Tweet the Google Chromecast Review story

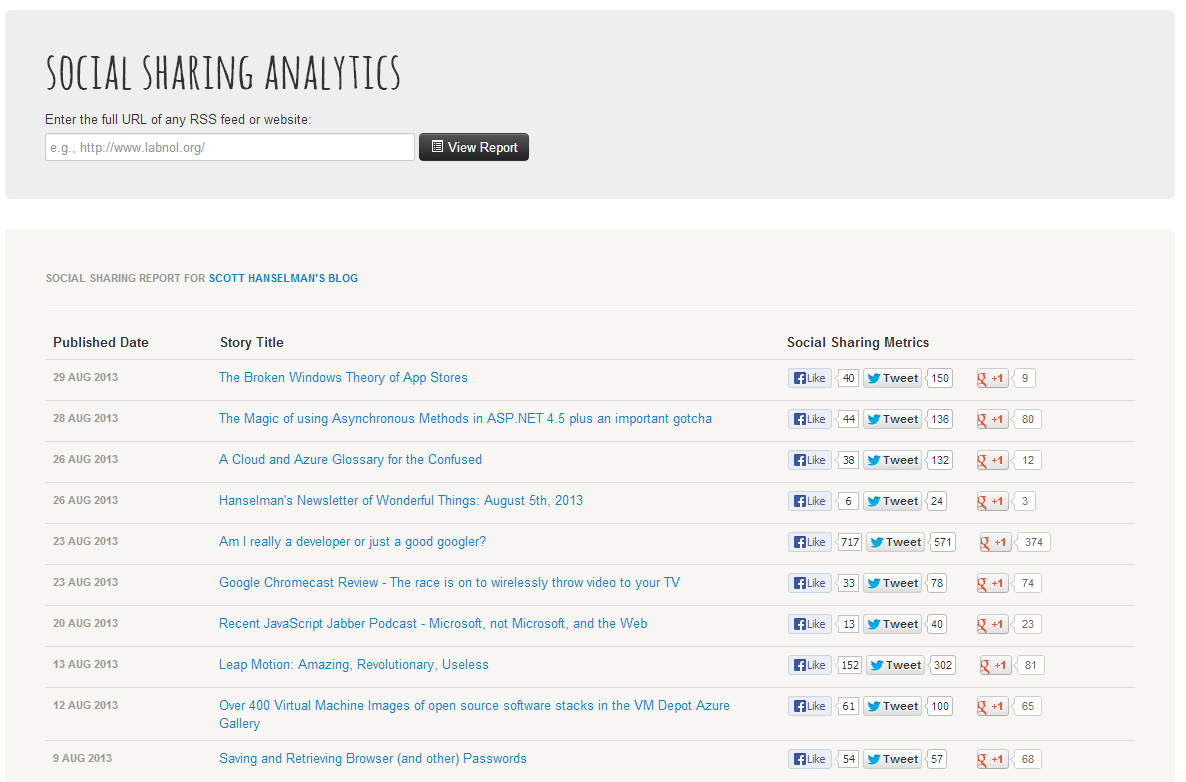tap(893, 583)
